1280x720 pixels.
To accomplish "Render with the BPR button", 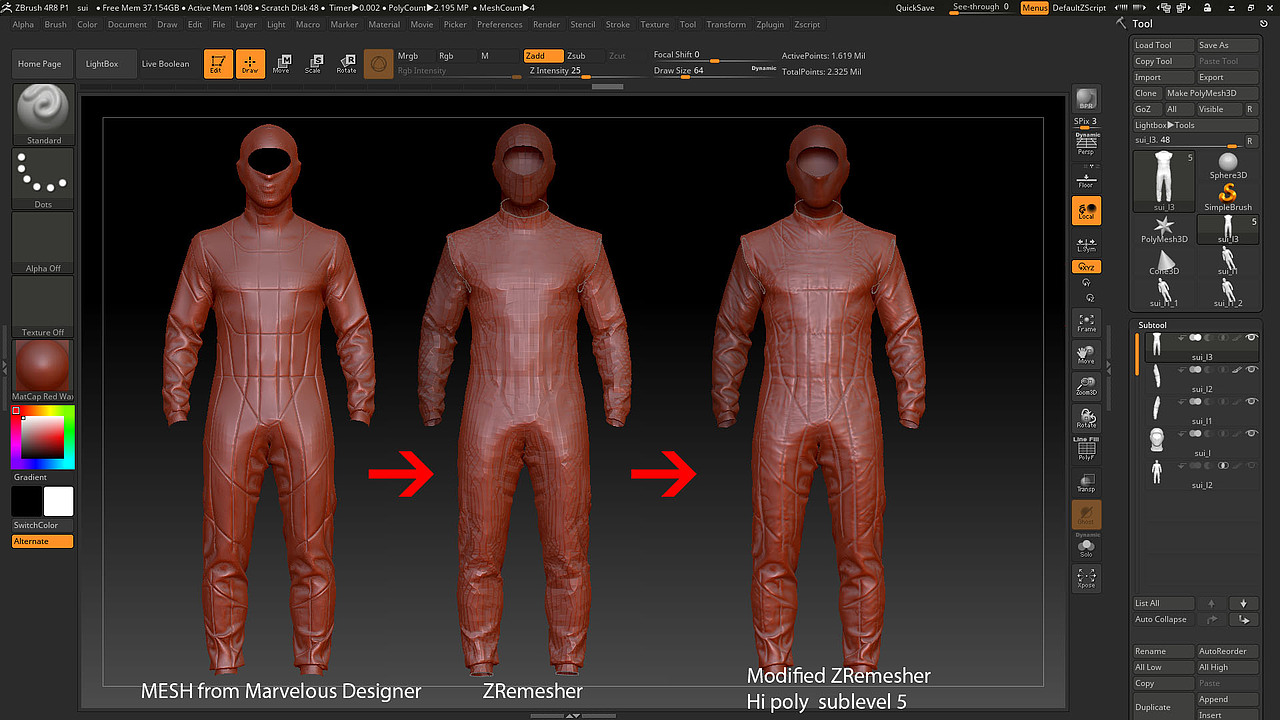I will 1085,99.
